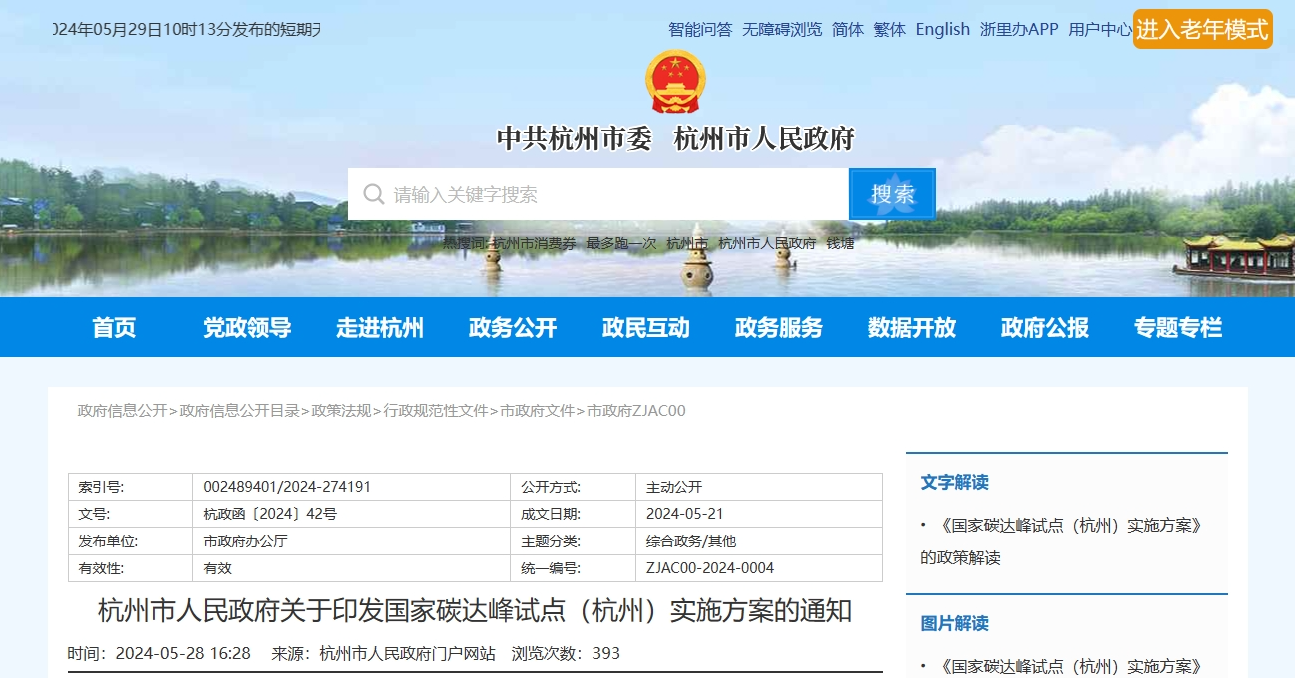Open the 数据开放 navigation menu
This screenshot has height=678, width=1295.
click(x=911, y=327)
